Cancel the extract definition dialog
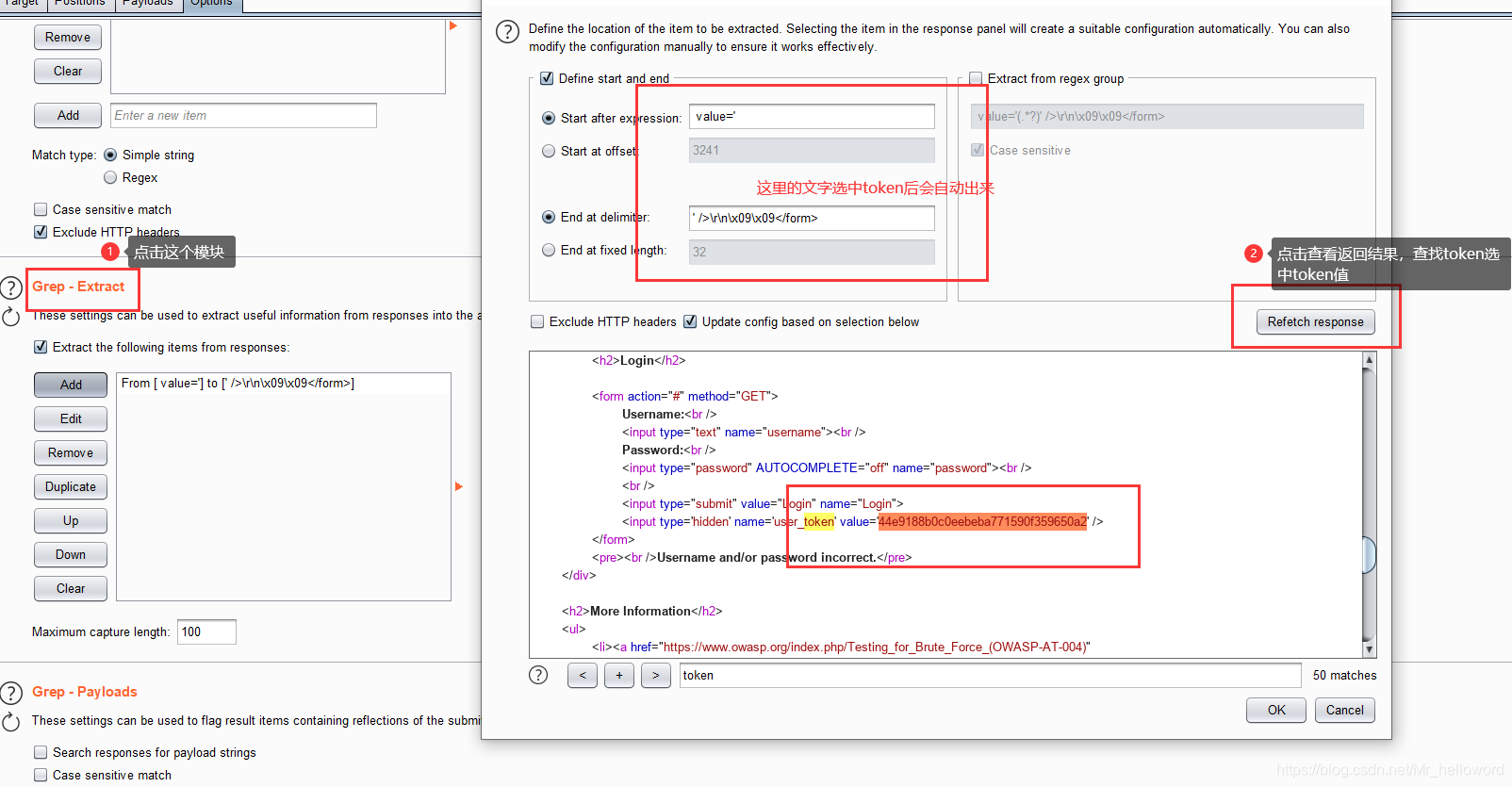This screenshot has width=1512, height=787. pyautogui.click(x=1345, y=710)
